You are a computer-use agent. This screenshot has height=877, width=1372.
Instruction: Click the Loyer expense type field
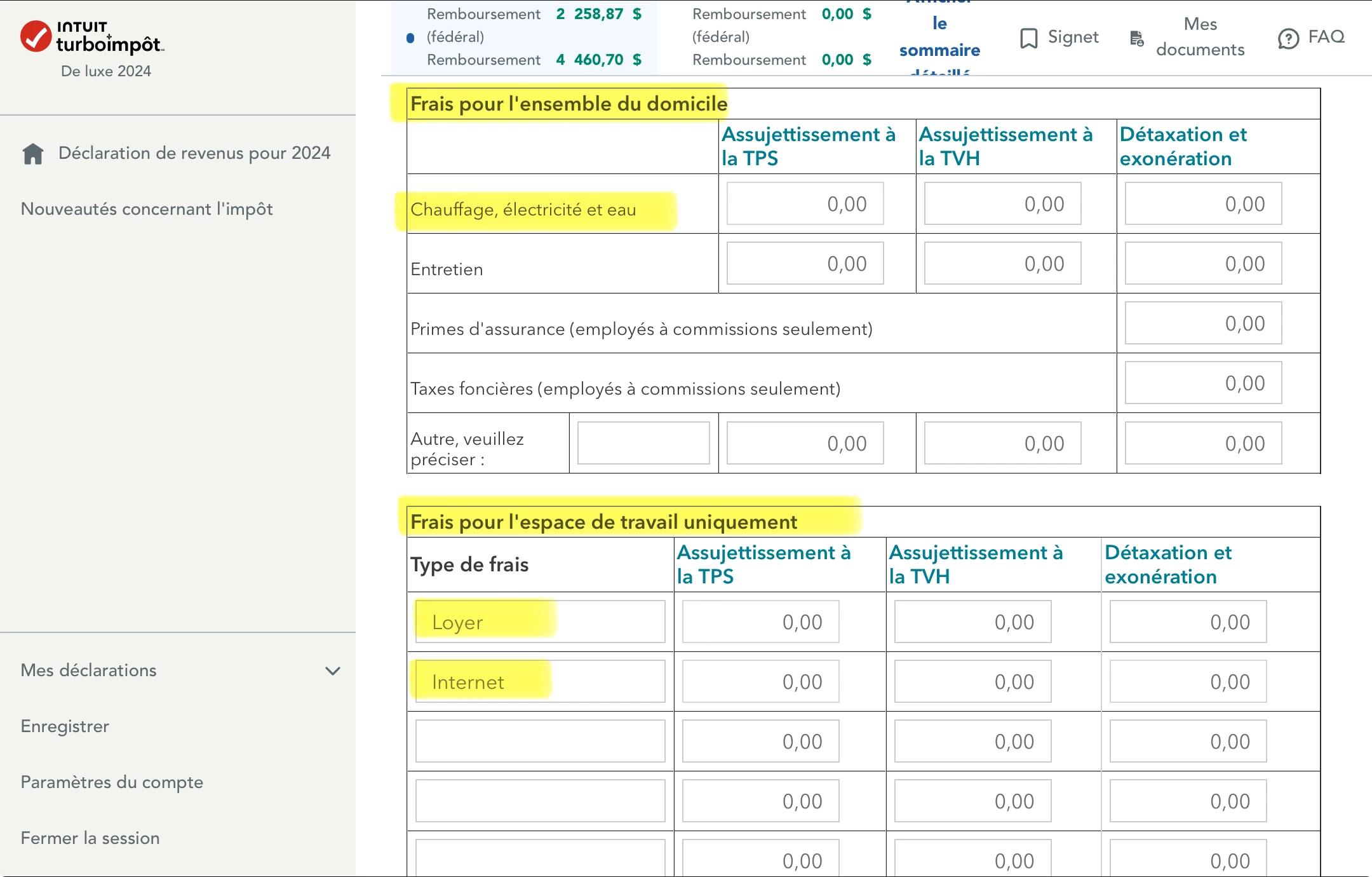click(x=540, y=622)
